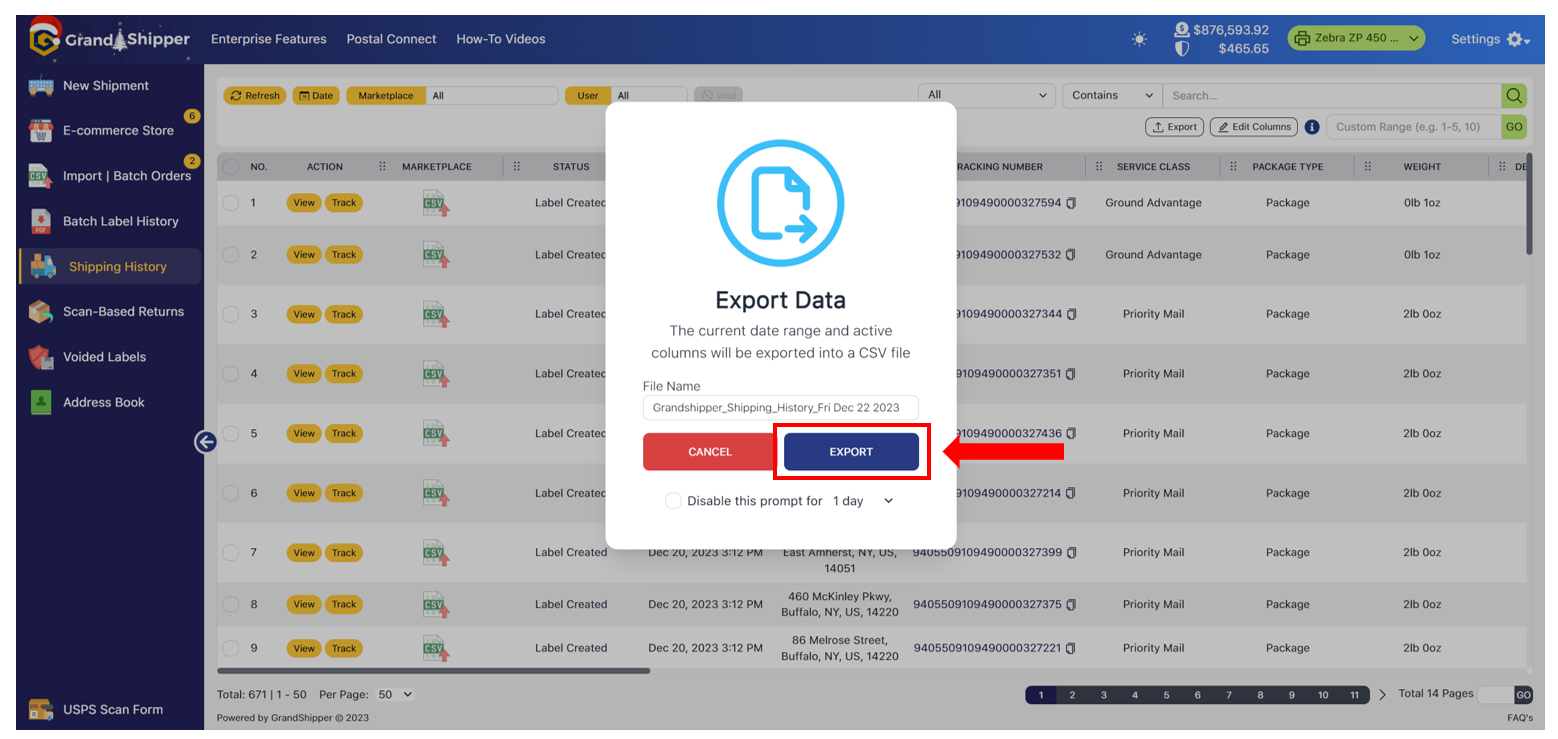Click the horizontal table scrollbar
Screen dimensions: 1558x739
(x=434, y=671)
